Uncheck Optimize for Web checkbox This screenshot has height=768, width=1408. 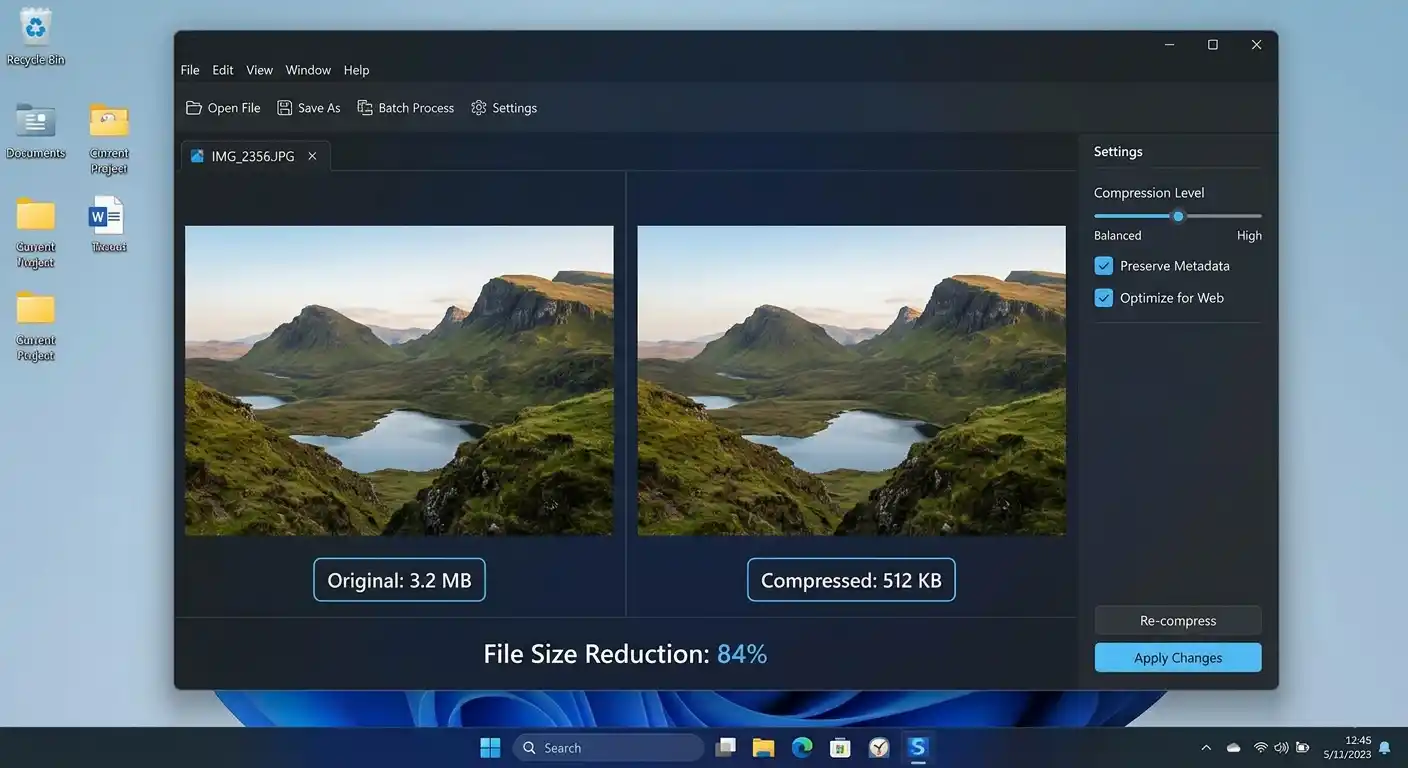tap(1104, 298)
